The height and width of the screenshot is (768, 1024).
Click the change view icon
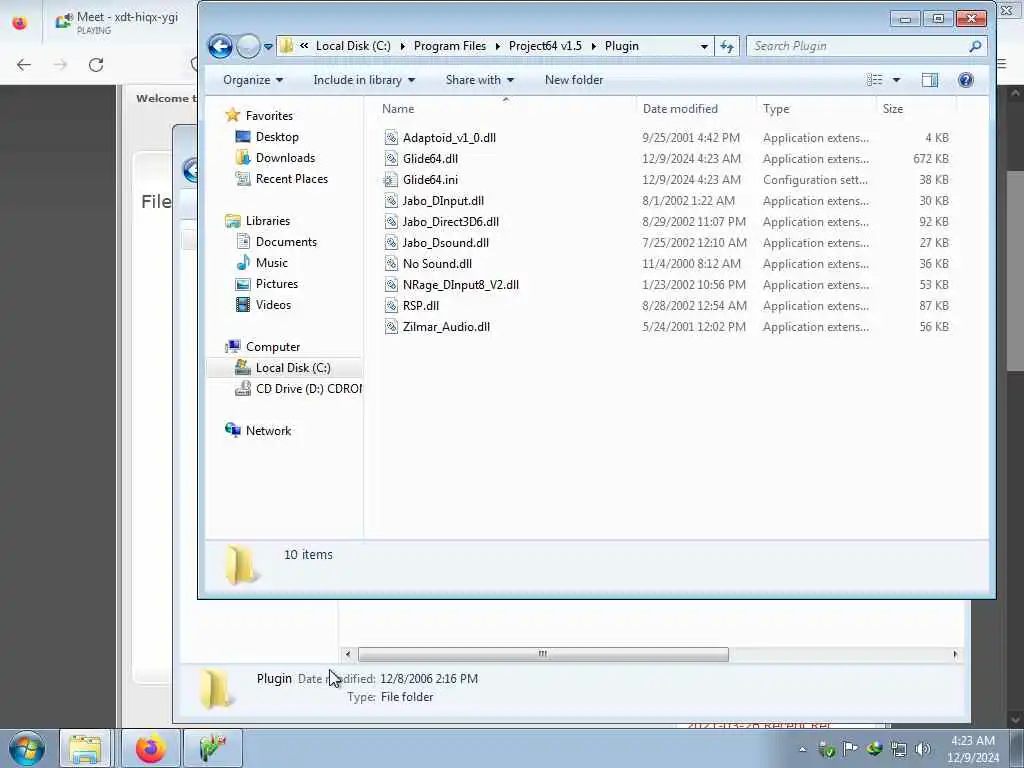(874, 80)
